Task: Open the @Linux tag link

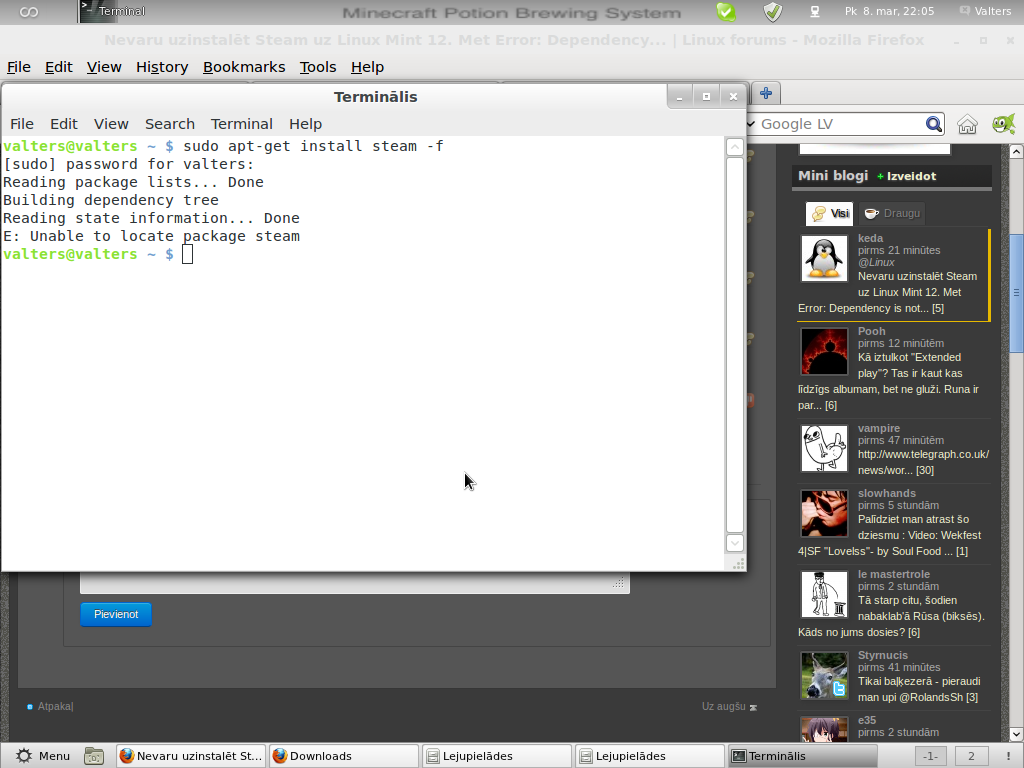Action: pos(876,262)
